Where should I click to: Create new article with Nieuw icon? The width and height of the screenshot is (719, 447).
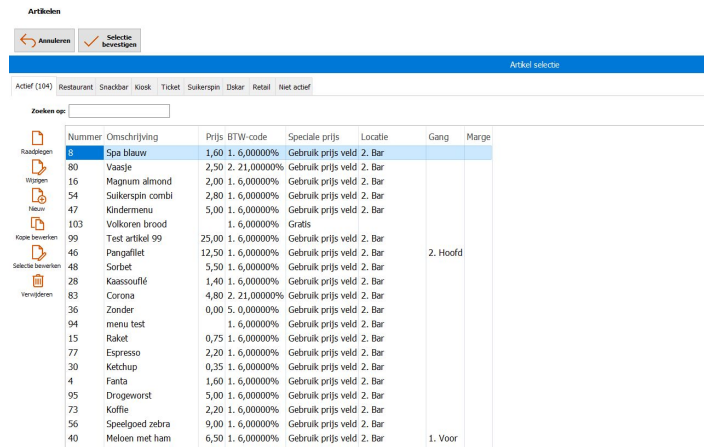point(37,196)
